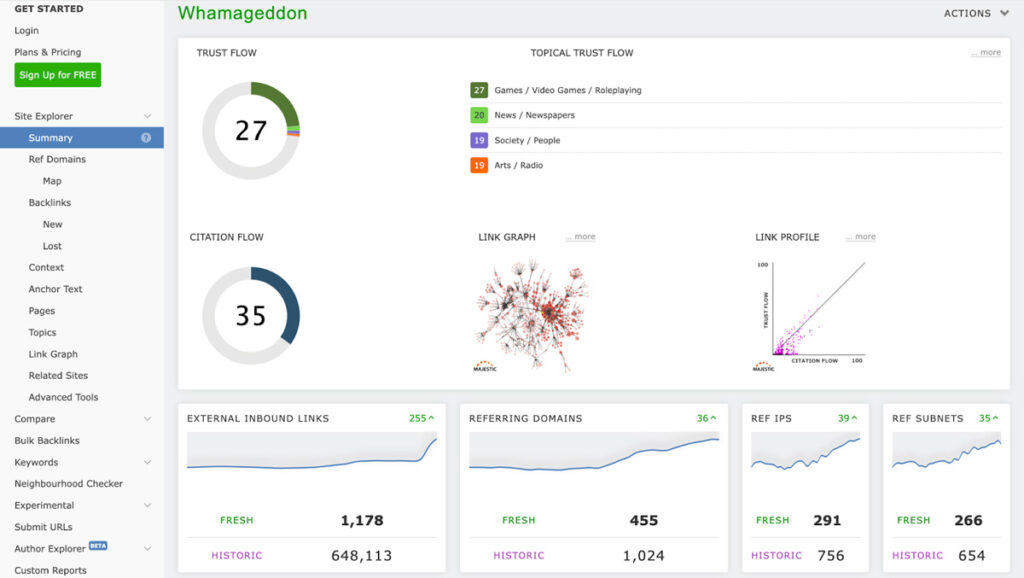Click the External Inbound Links trend chart
This screenshot has height=578, width=1024.
point(312,452)
